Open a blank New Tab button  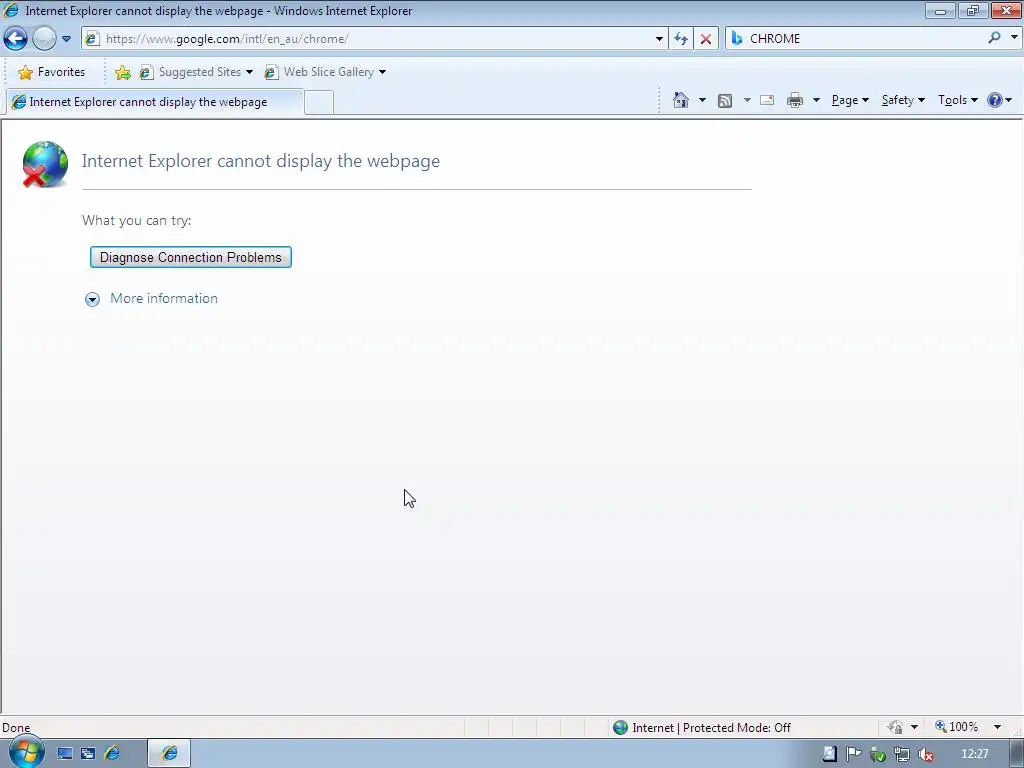[x=319, y=103]
